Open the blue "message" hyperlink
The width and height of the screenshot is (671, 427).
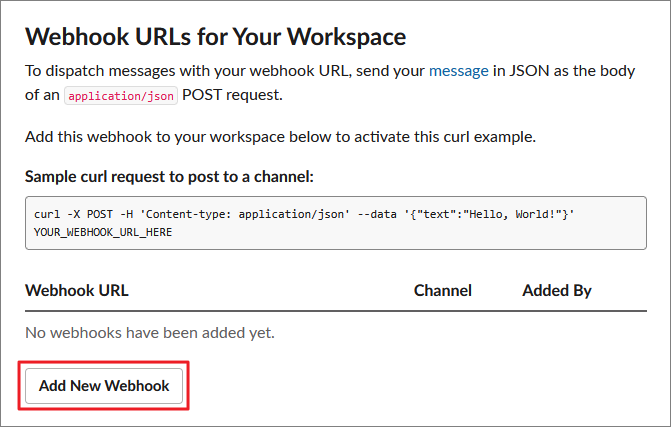click(x=459, y=71)
